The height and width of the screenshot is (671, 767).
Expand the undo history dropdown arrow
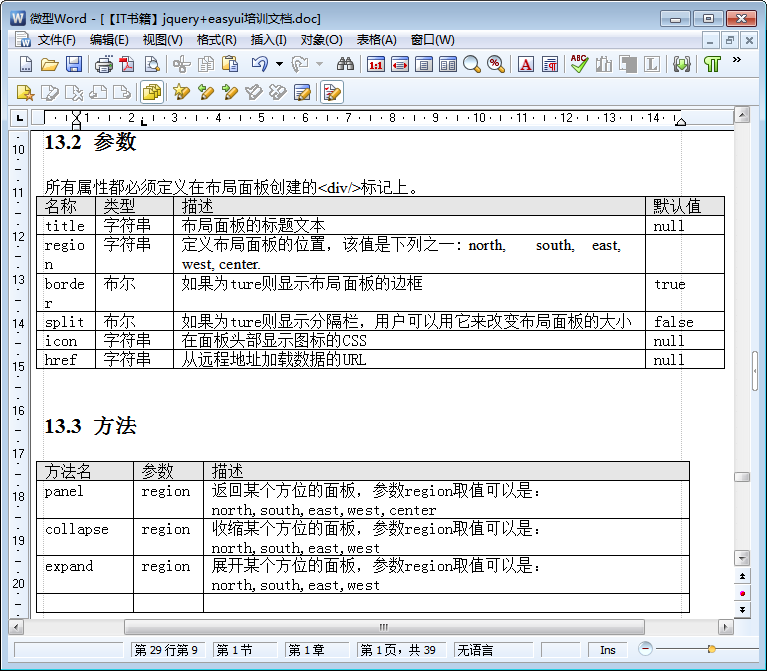[279, 64]
